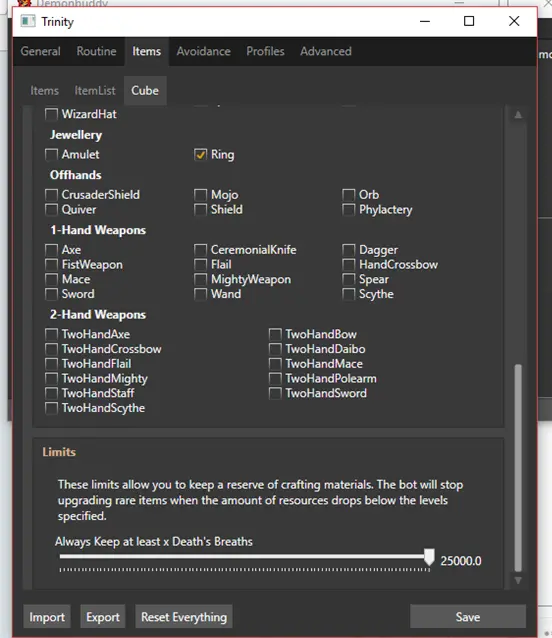Check the Dagger checkbox
Viewport: 552px width, 638px height.
349,249
